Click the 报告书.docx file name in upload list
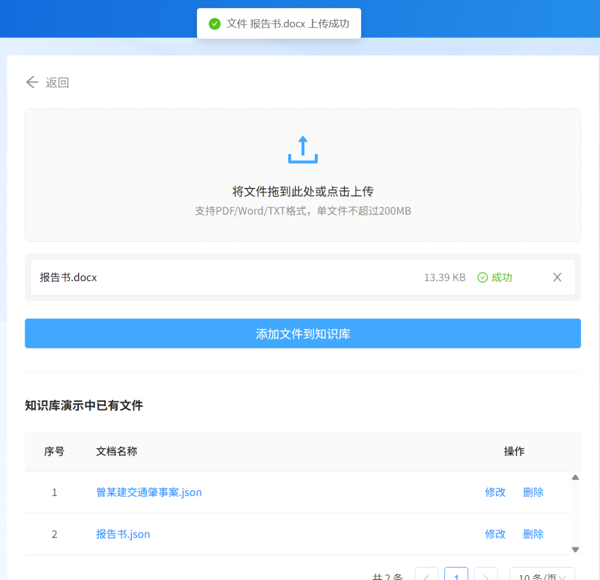 click(68, 277)
